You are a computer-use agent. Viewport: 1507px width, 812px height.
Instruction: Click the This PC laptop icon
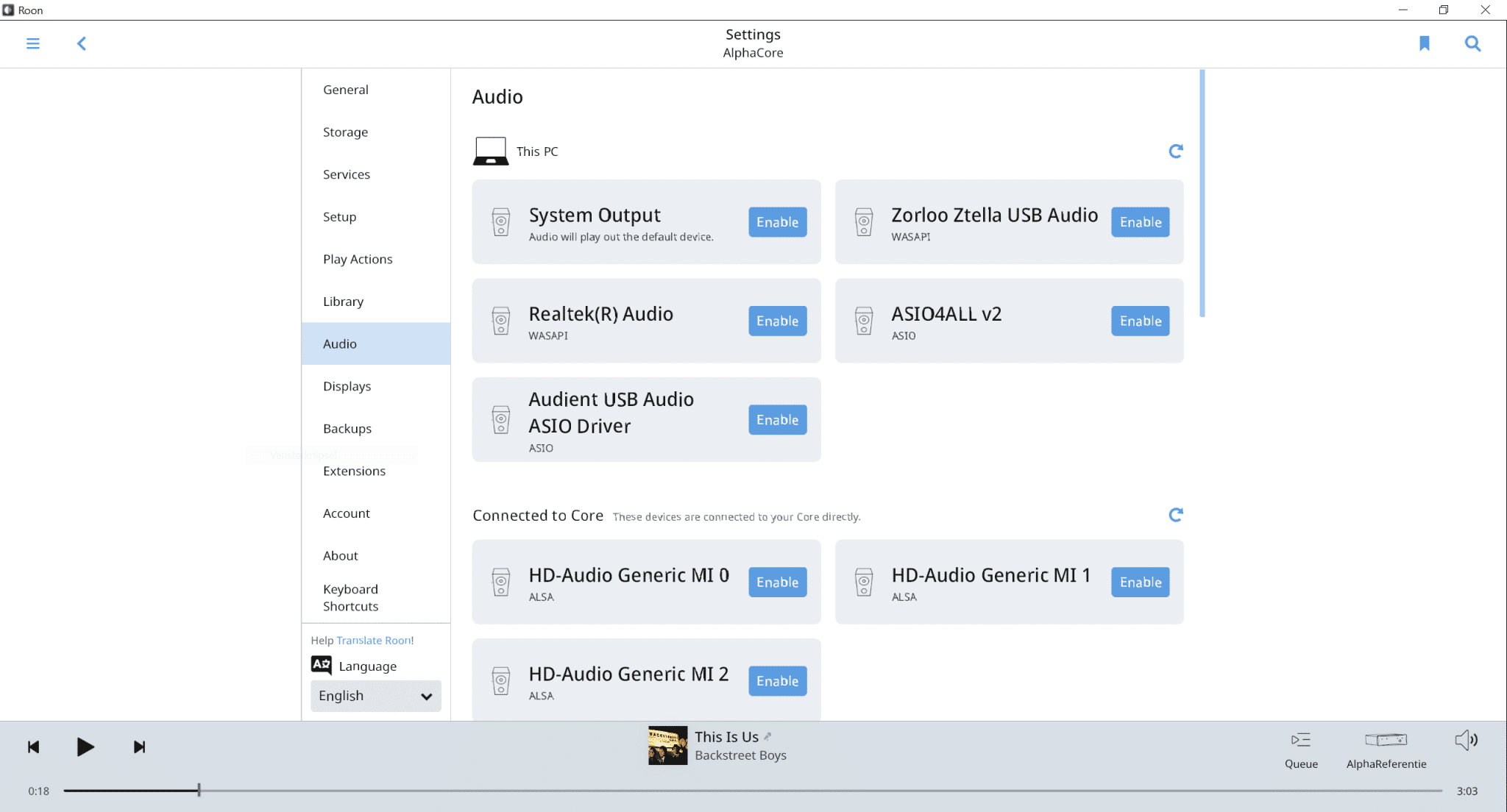(x=491, y=151)
